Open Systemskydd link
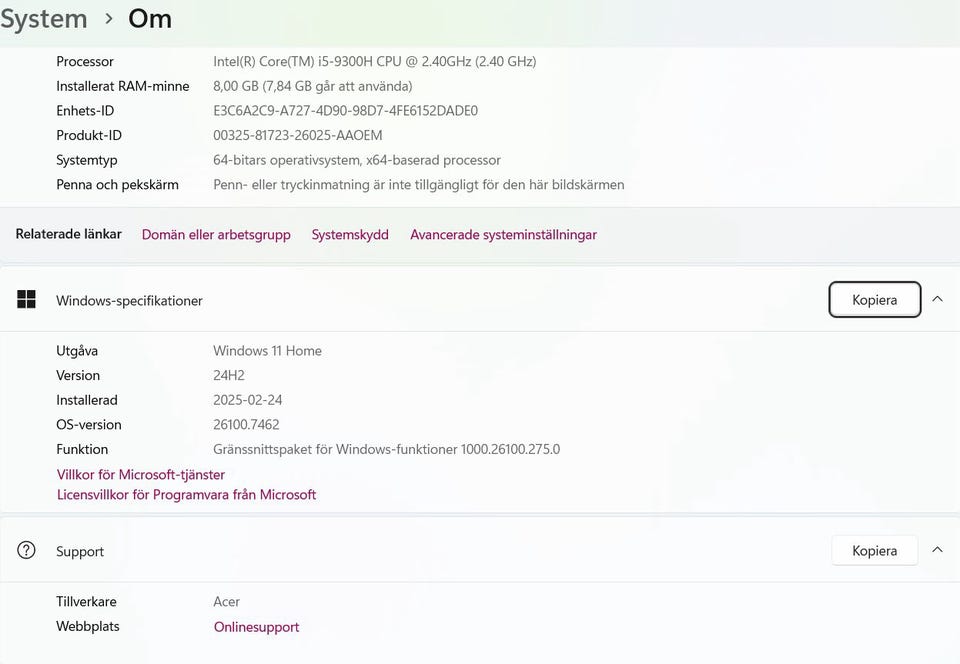This screenshot has height=664, width=960. click(350, 235)
